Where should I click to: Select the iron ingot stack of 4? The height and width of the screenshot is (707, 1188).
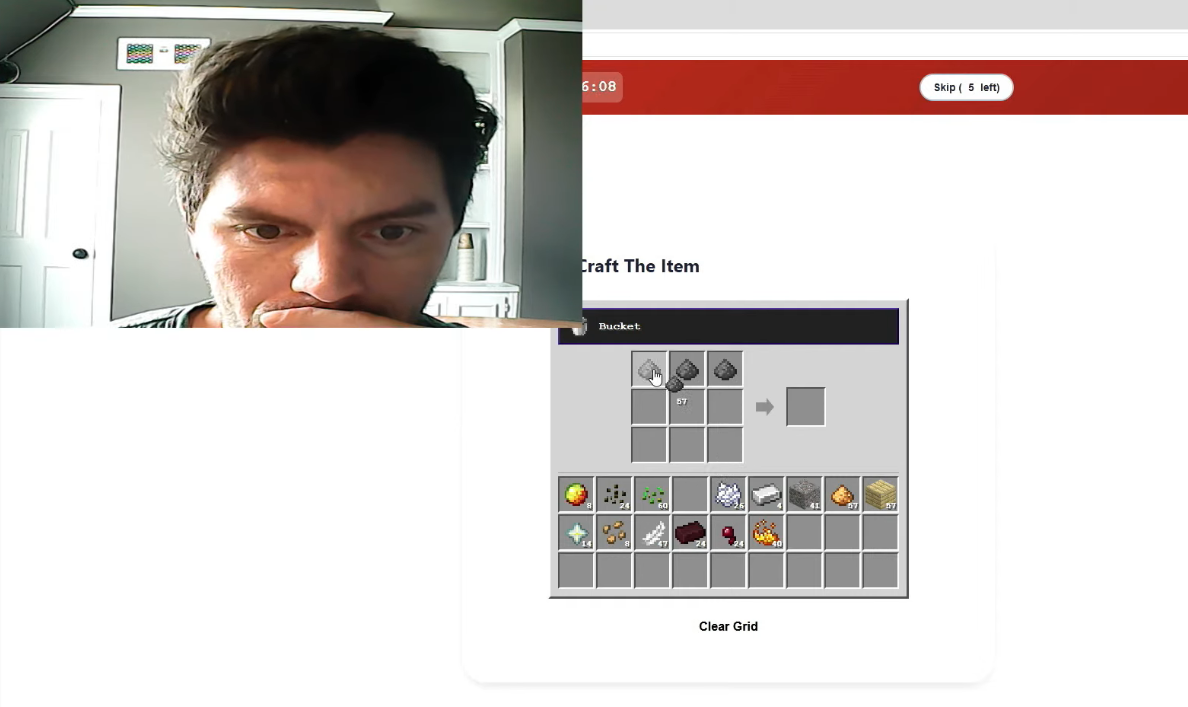[x=766, y=495]
